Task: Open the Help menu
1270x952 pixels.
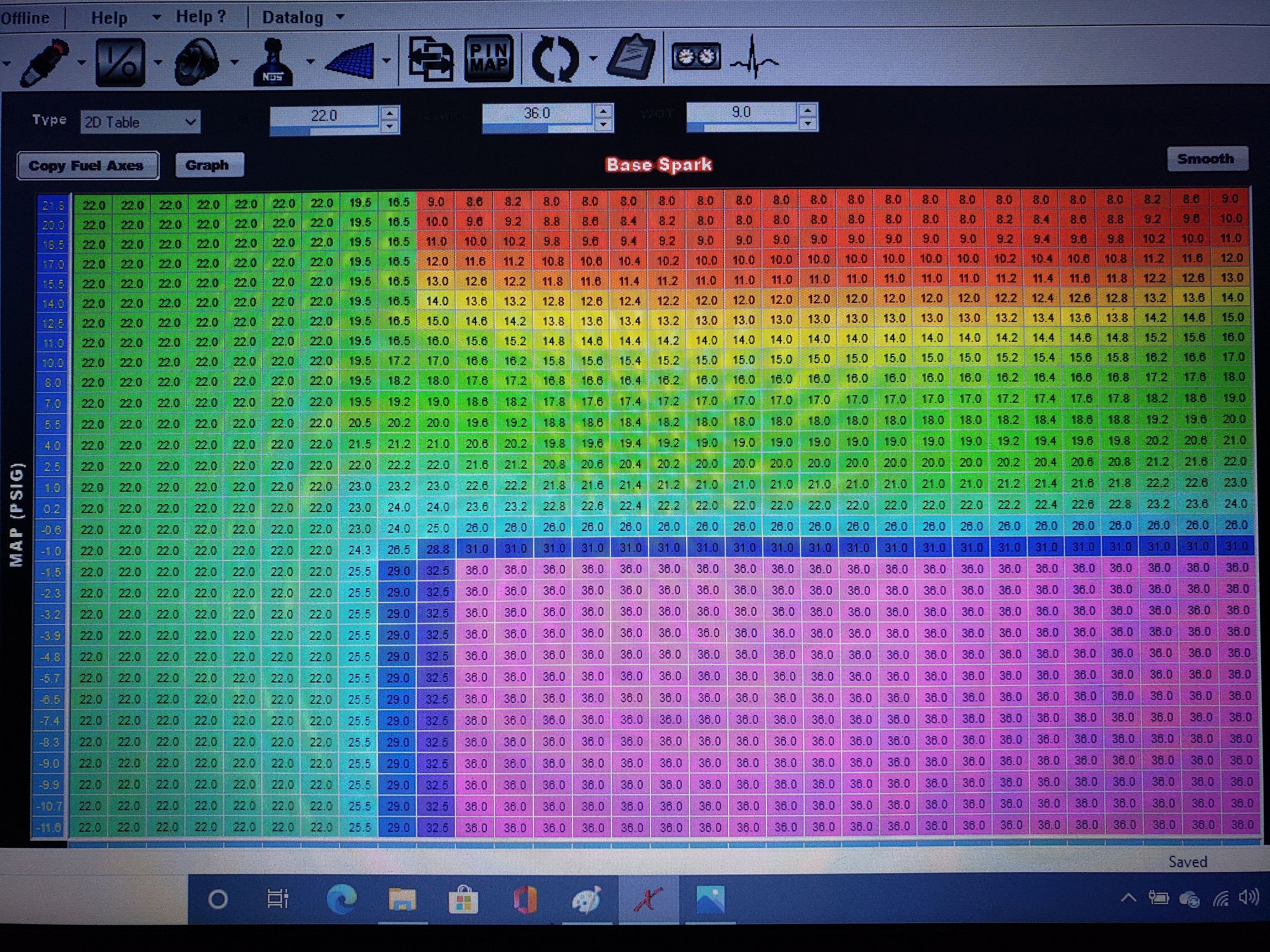Action: (x=109, y=18)
